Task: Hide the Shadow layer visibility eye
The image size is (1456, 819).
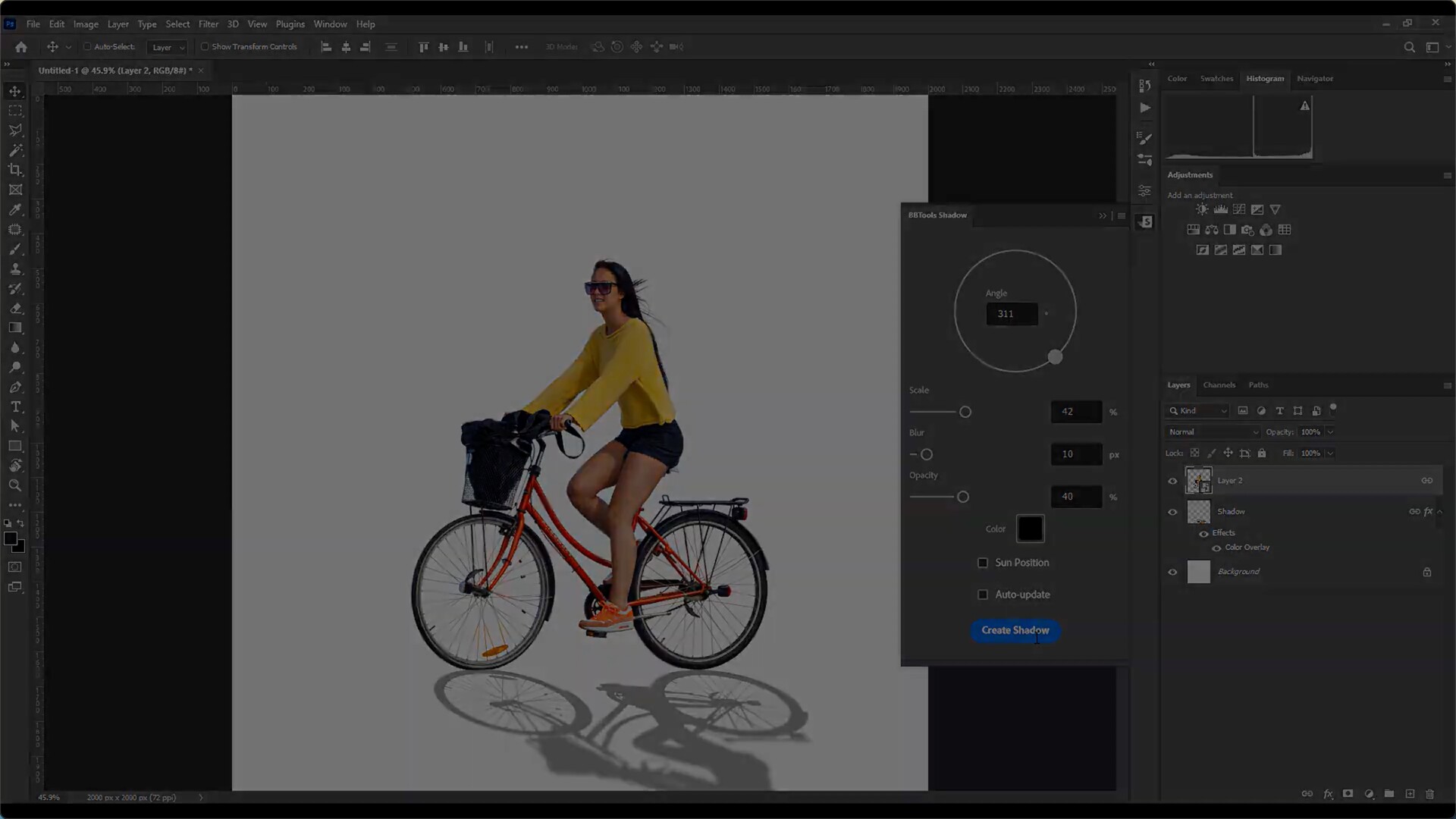Action: coord(1172,512)
